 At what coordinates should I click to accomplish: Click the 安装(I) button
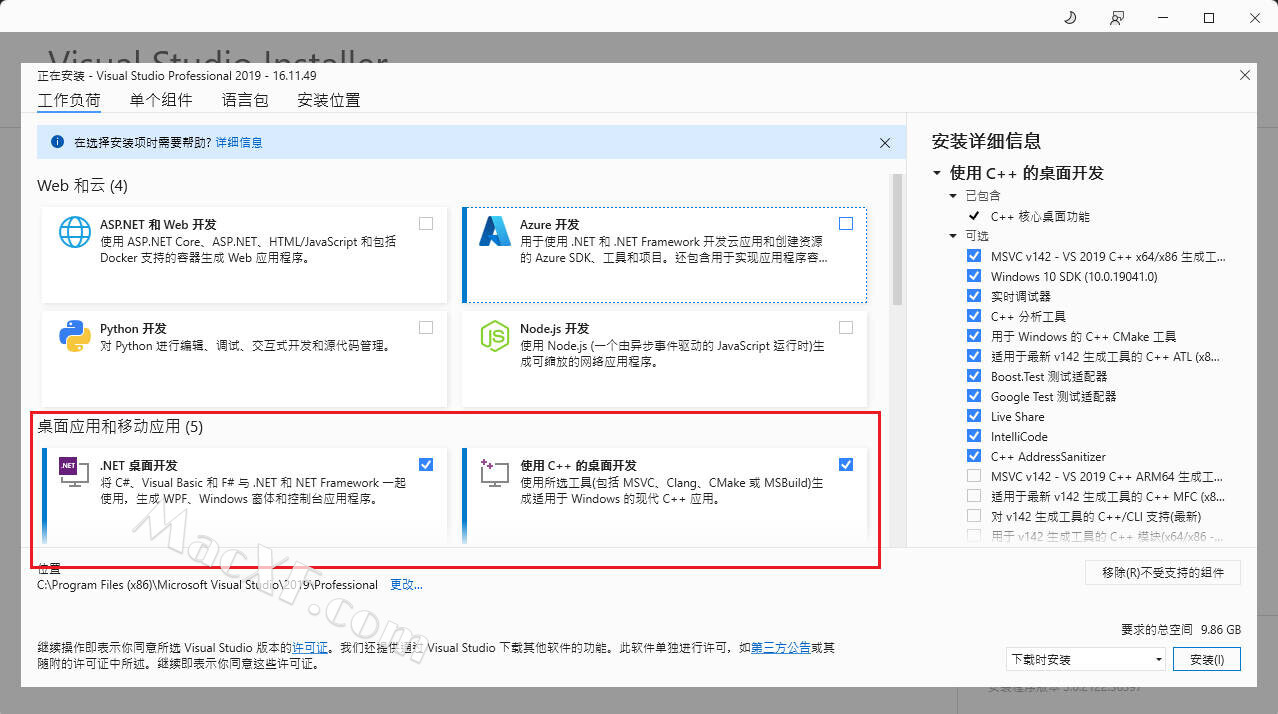(1207, 659)
